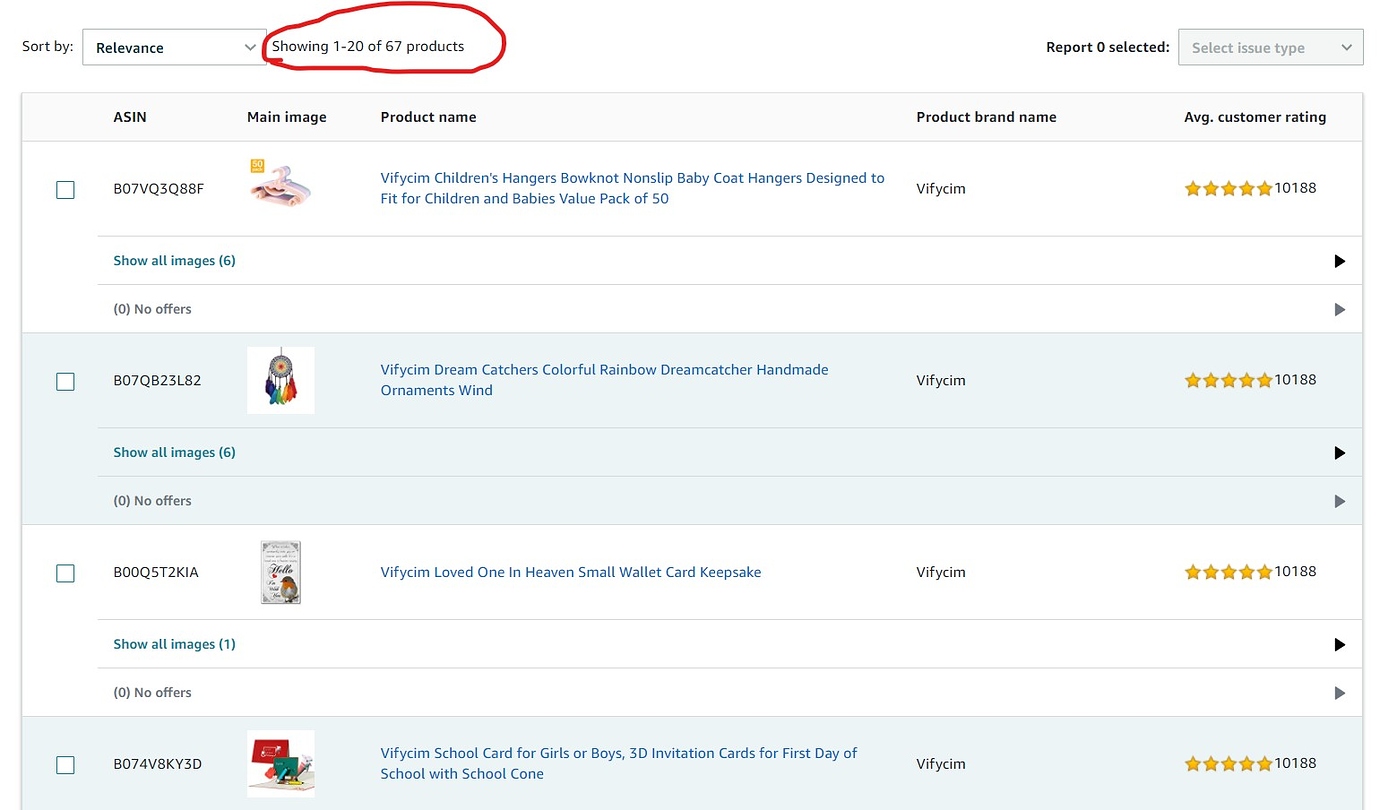Select the checkbox for ASIN B07VQ3Q88F

[x=65, y=189]
